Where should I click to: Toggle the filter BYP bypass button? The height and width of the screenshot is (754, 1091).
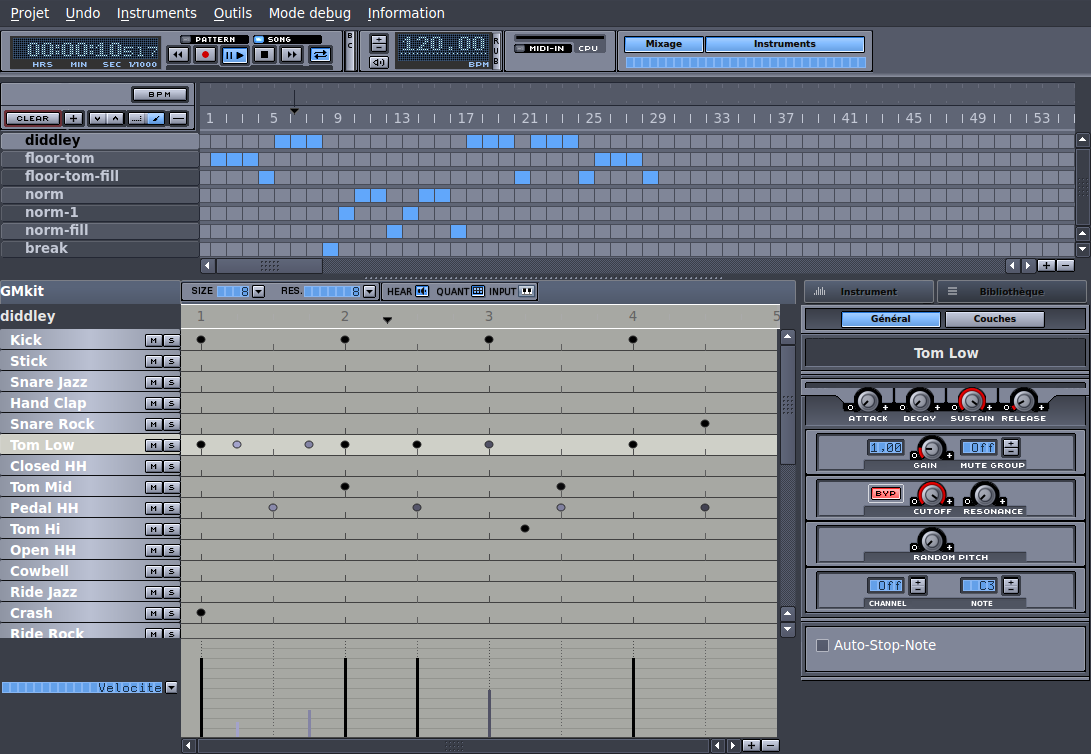[x=885, y=493]
